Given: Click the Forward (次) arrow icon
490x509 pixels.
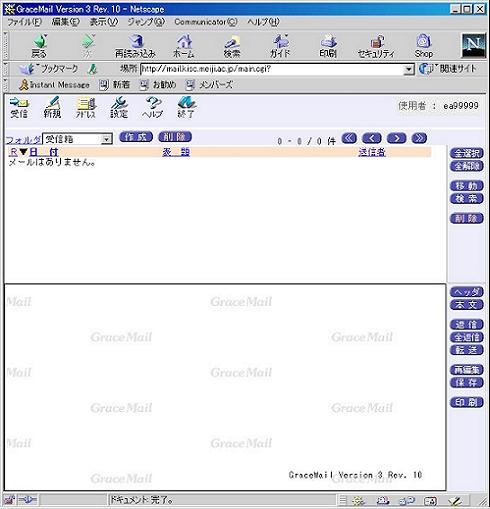Looking at the screenshot, I should (87, 46).
